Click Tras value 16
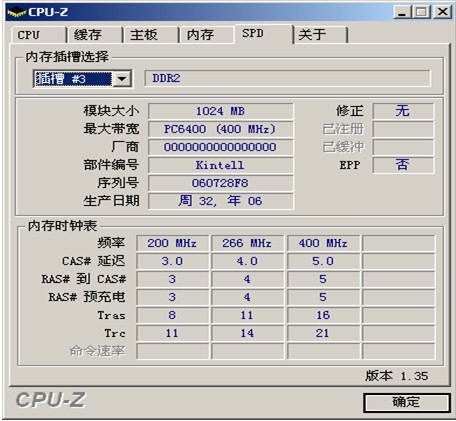 [323, 315]
